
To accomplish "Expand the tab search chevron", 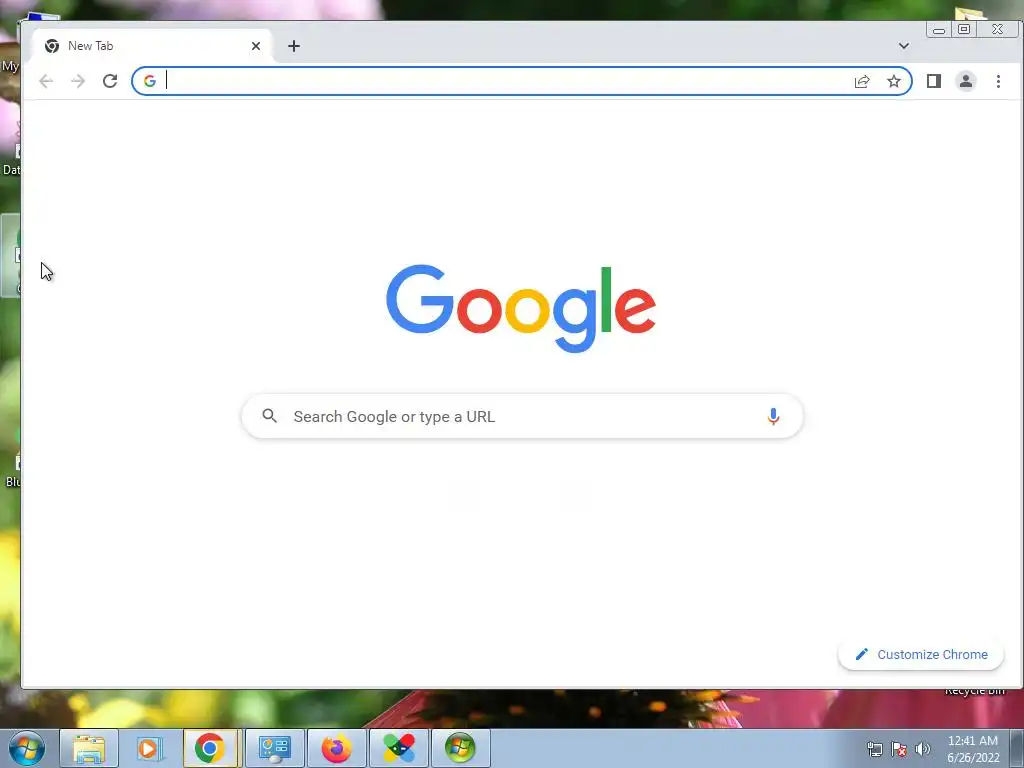I will (903, 46).
